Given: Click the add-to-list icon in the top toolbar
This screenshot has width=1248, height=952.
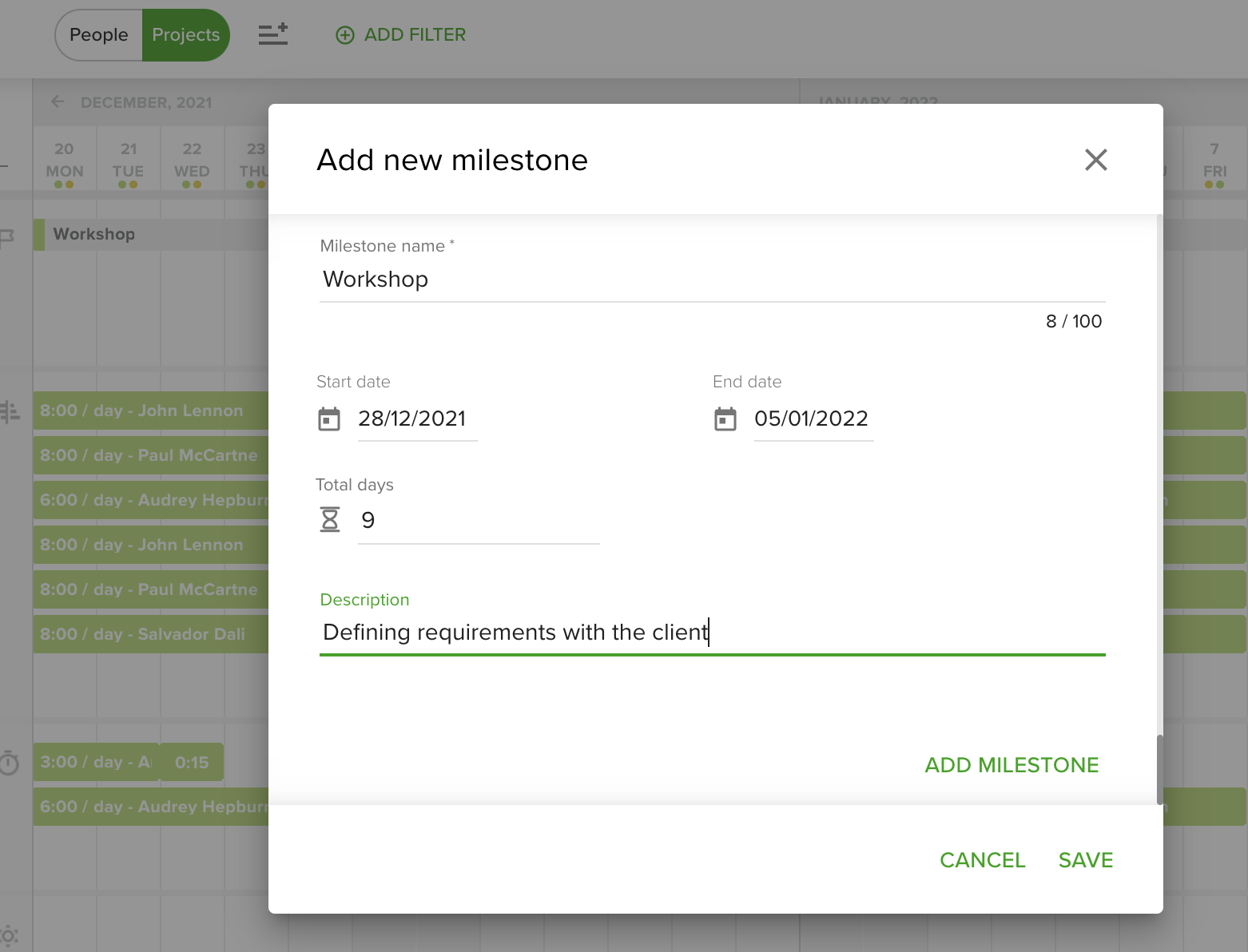Looking at the screenshot, I should [x=272, y=34].
